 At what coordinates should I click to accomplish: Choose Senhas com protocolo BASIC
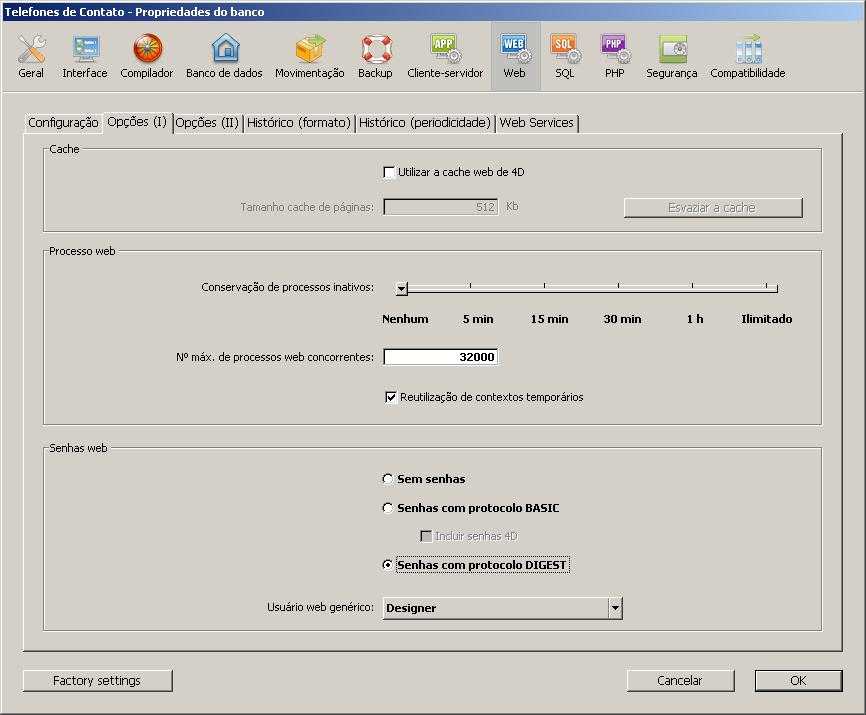[x=388, y=508]
